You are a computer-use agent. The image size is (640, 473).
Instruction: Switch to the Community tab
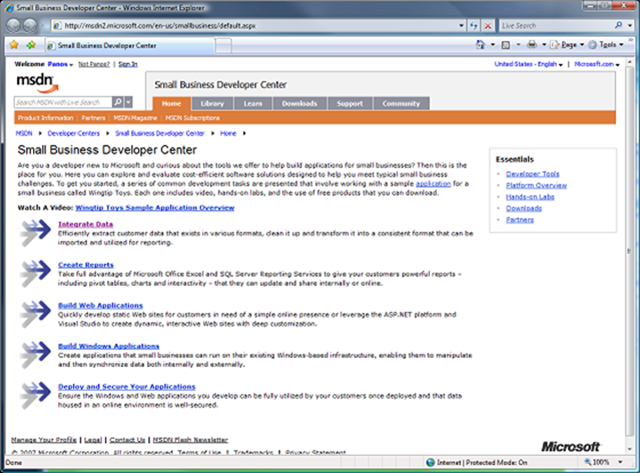tap(401, 104)
